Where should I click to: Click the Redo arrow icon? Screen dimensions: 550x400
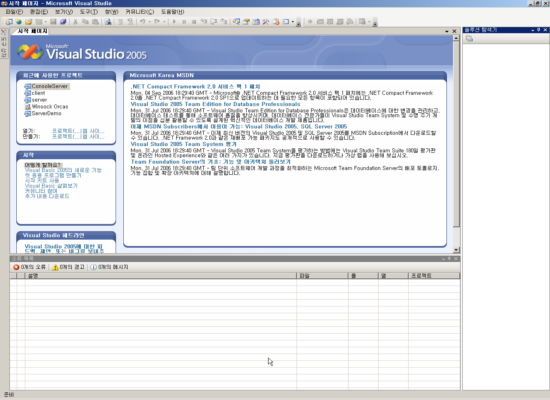pos(157,22)
